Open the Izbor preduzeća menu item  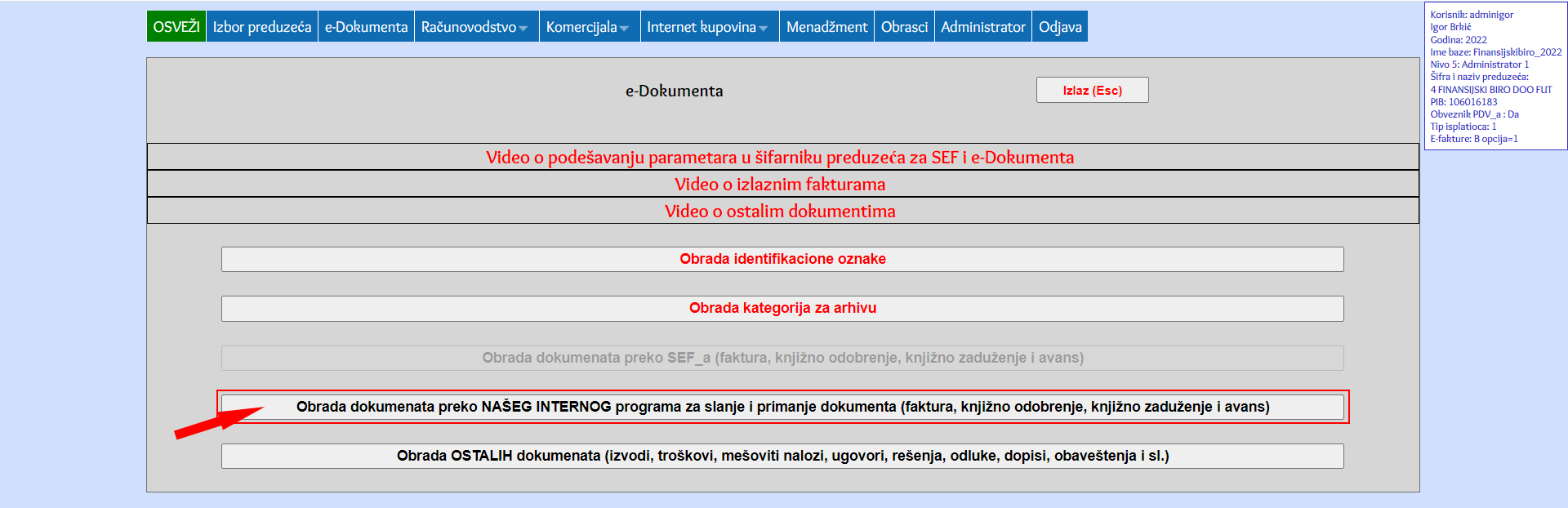coord(262,26)
